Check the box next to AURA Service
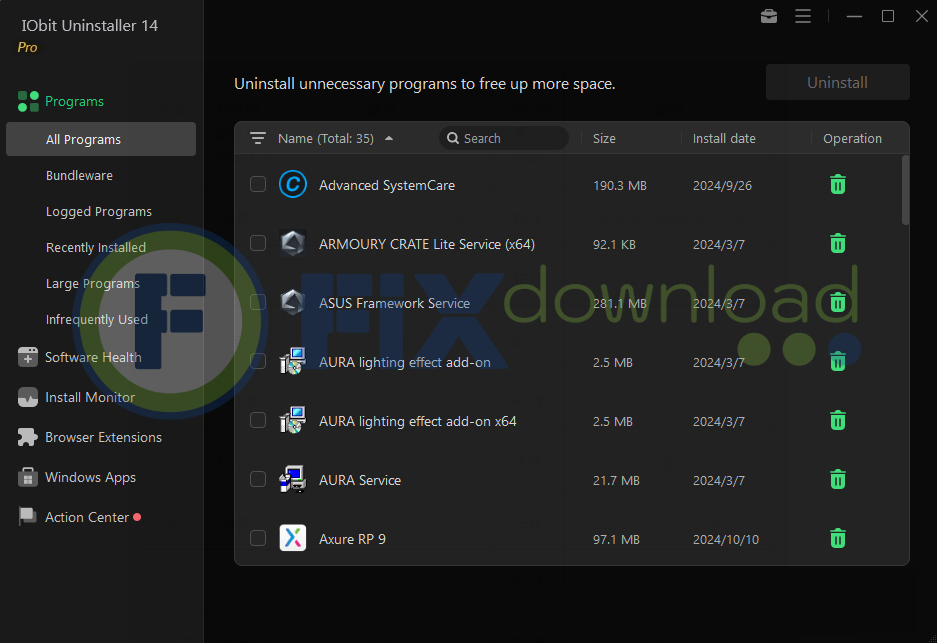937x643 pixels. click(x=258, y=480)
